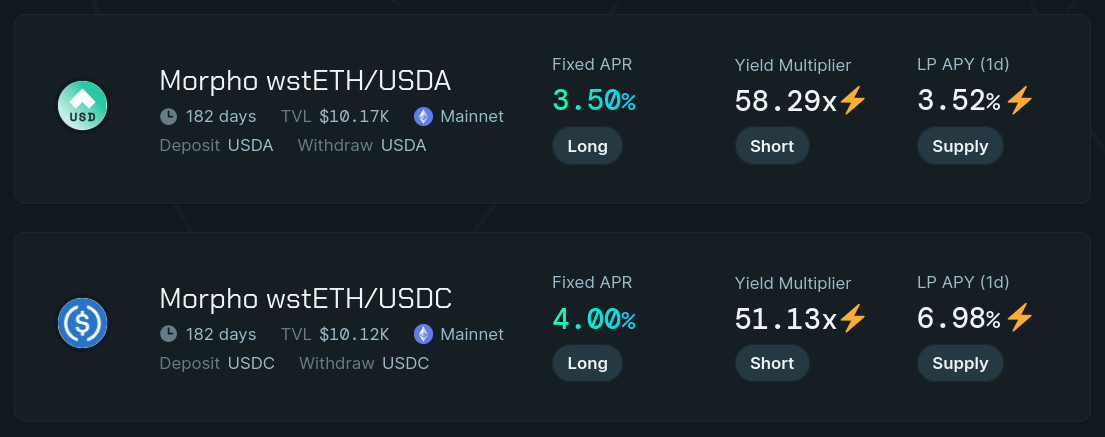The height and width of the screenshot is (437, 1105).
Task: Click the lightning bolt next to 58.29x
Action: 853,101
